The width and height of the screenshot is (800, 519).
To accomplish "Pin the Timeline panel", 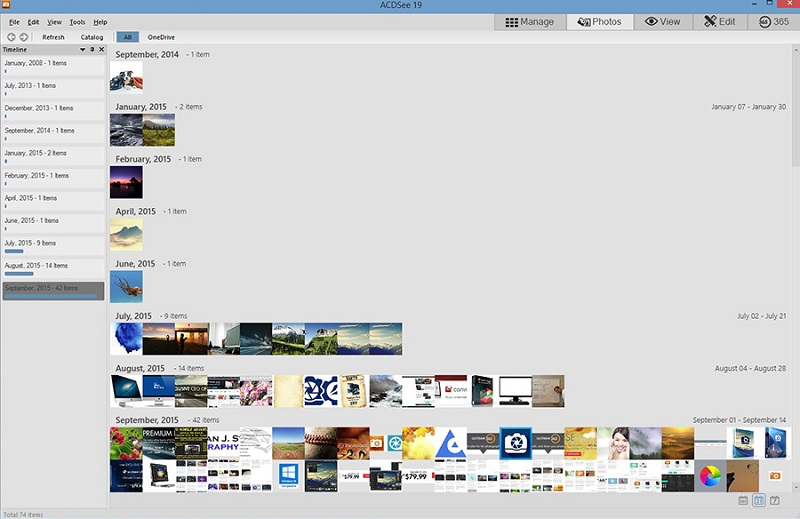I will click(x=92, y=50).
